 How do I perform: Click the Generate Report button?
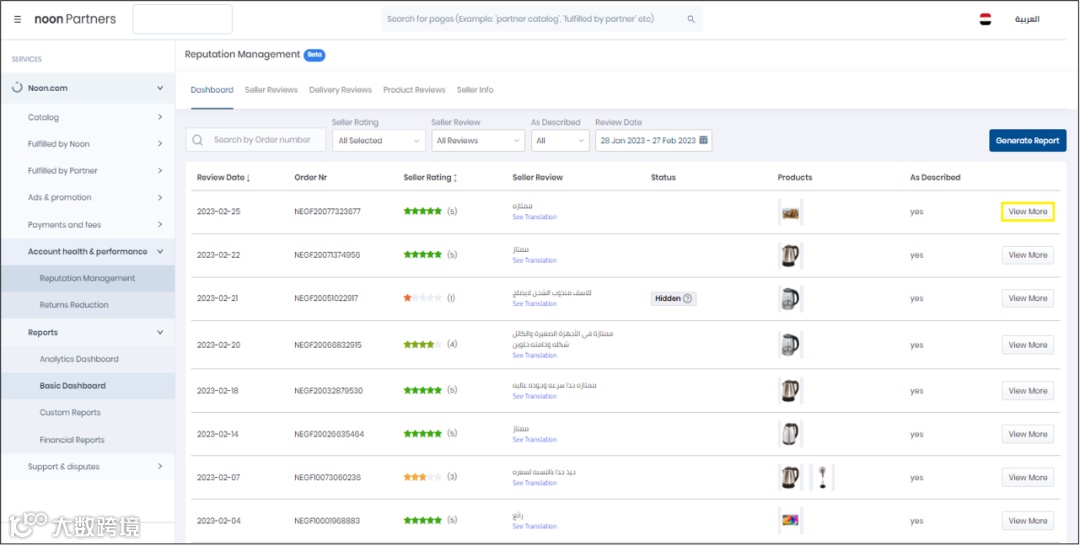pos(1027,141)
